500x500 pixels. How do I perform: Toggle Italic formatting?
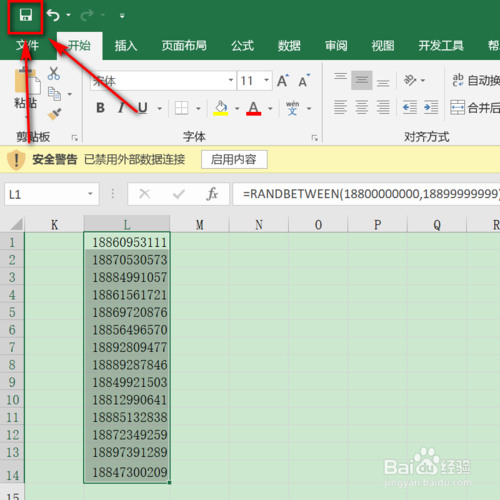coord(122,108)
